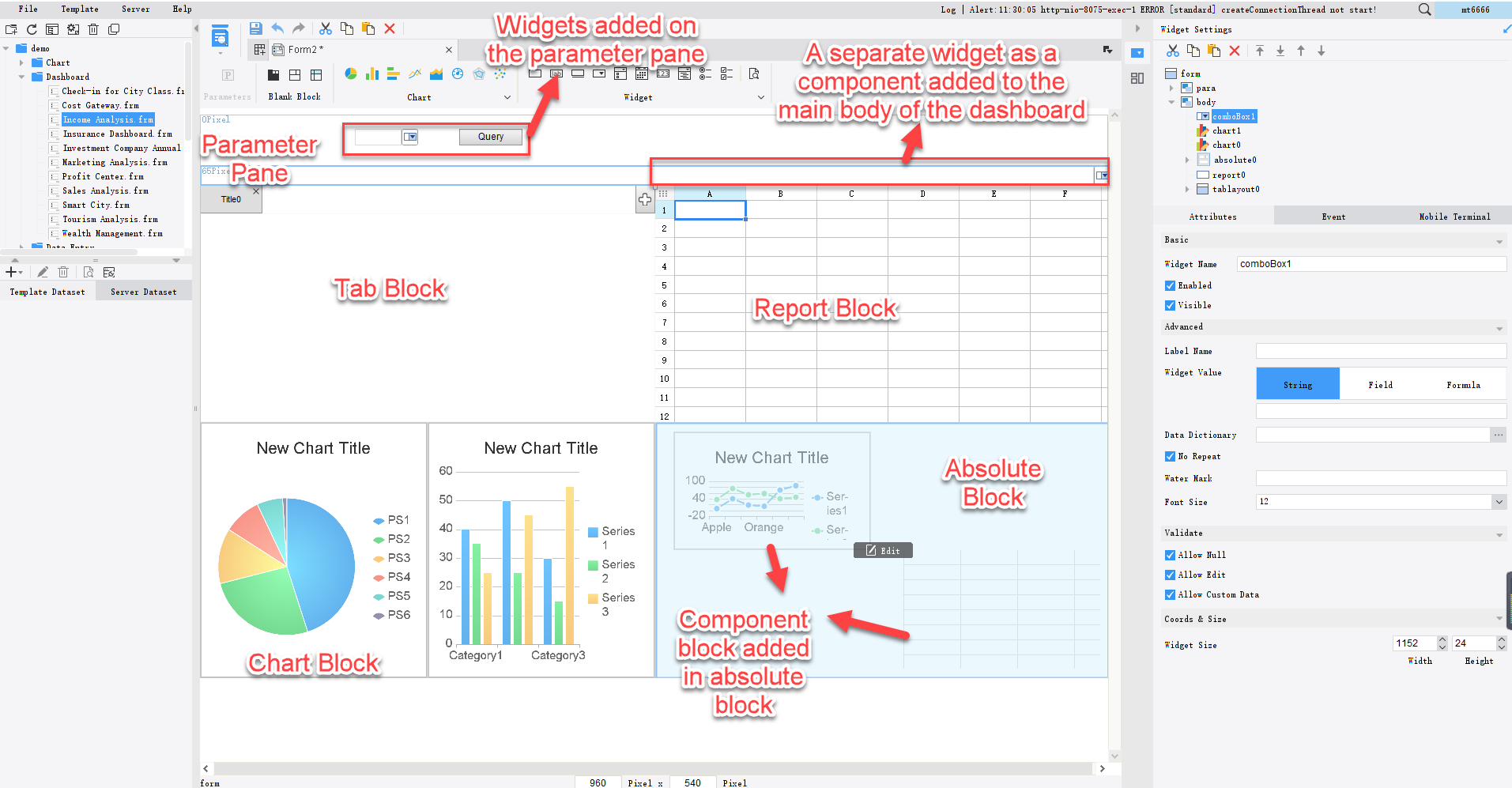Open the Server menu

[x=134, y=9]
